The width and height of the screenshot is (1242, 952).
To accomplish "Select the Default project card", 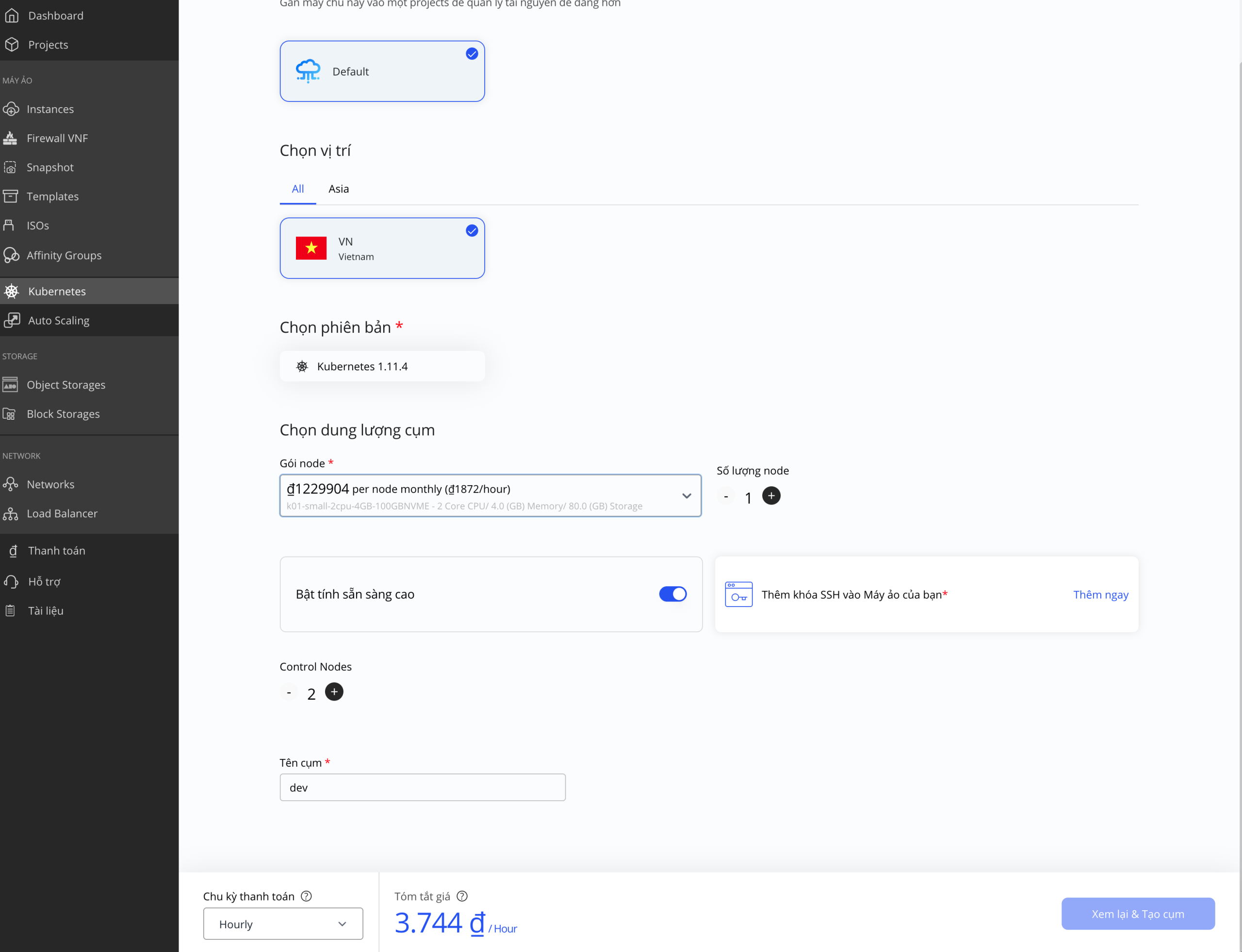I will 382,71.
